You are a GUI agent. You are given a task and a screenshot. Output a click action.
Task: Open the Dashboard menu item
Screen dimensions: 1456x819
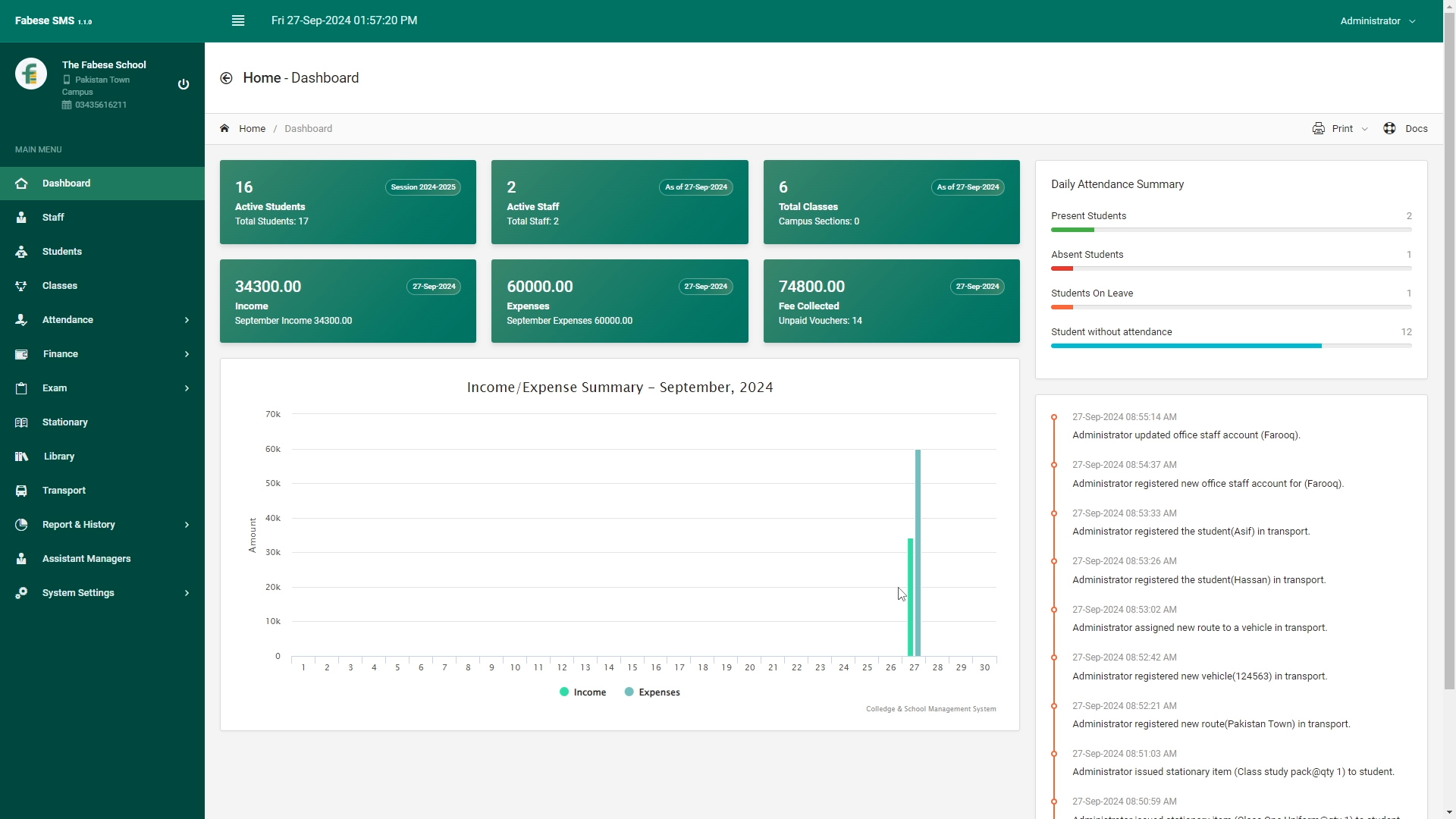coord(102,184)
